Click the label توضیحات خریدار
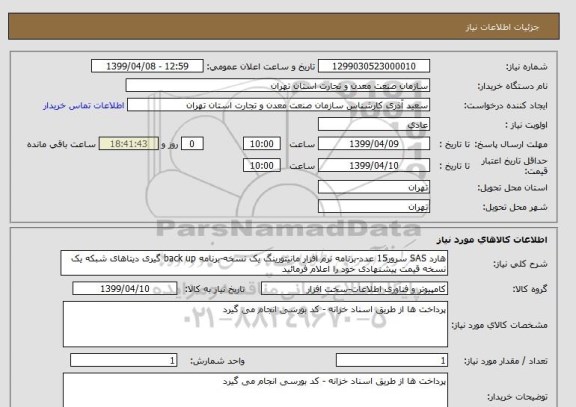576x407 pixels. coord(517,397)
